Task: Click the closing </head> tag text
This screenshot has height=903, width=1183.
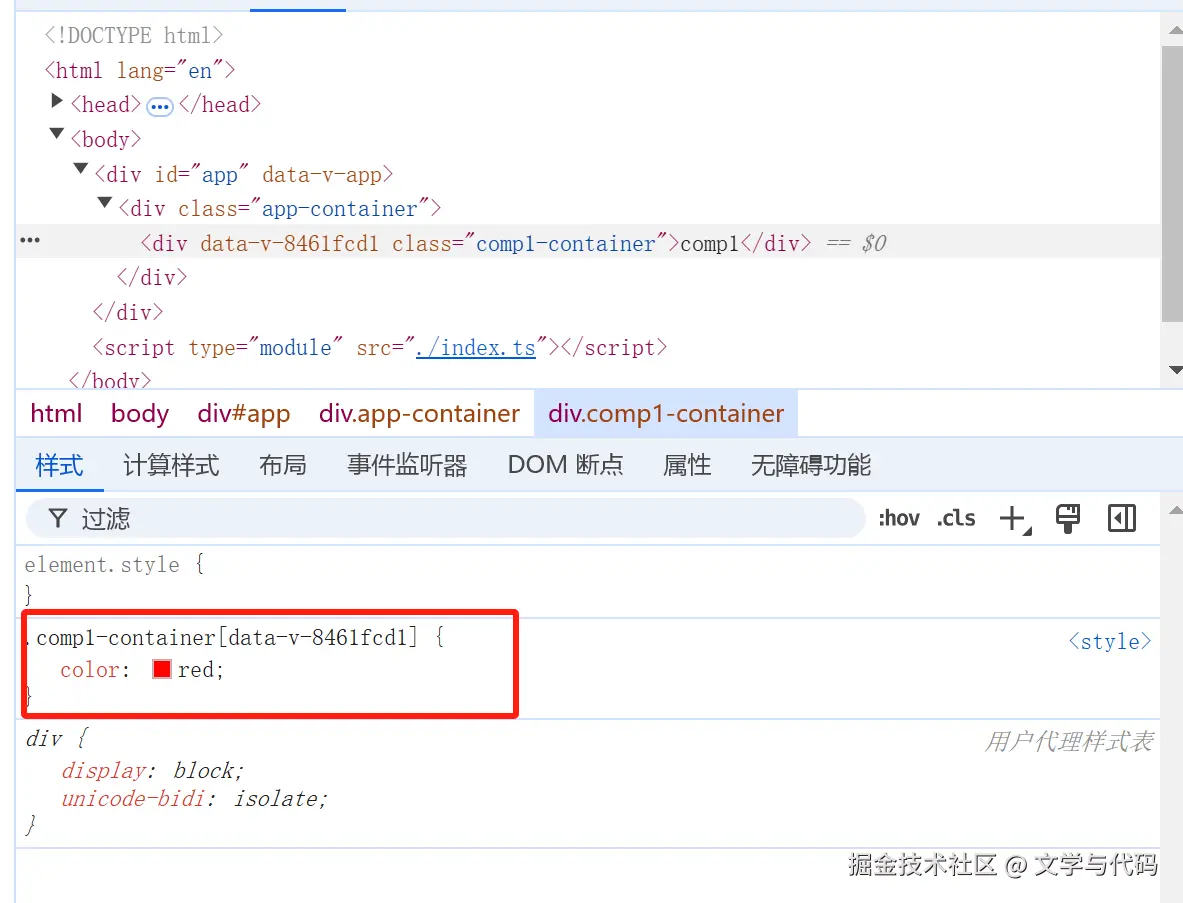Action: click(220, 105)
